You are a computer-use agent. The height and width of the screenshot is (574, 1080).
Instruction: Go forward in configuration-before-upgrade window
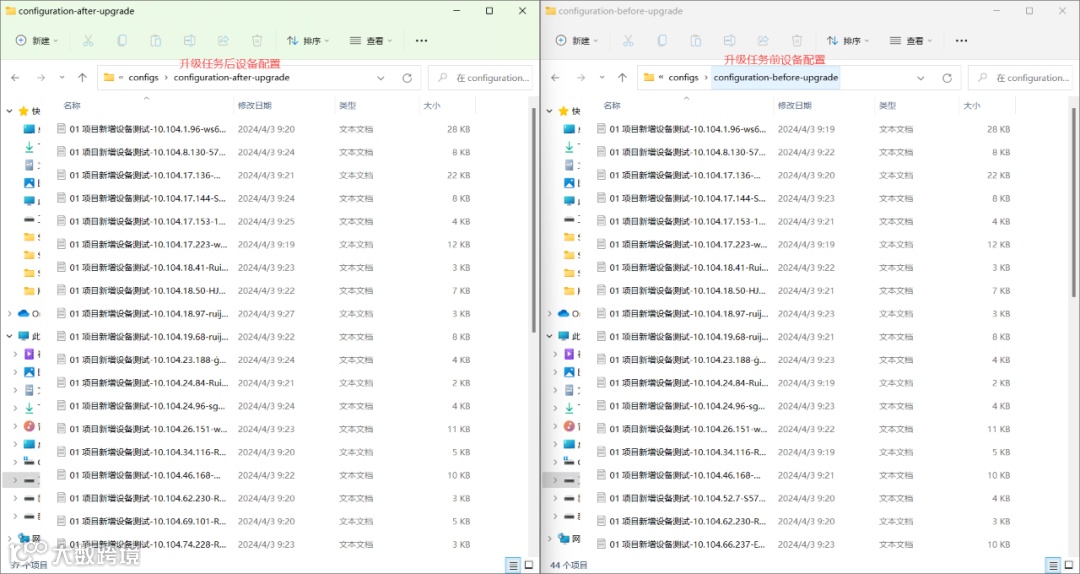[581, 78]
